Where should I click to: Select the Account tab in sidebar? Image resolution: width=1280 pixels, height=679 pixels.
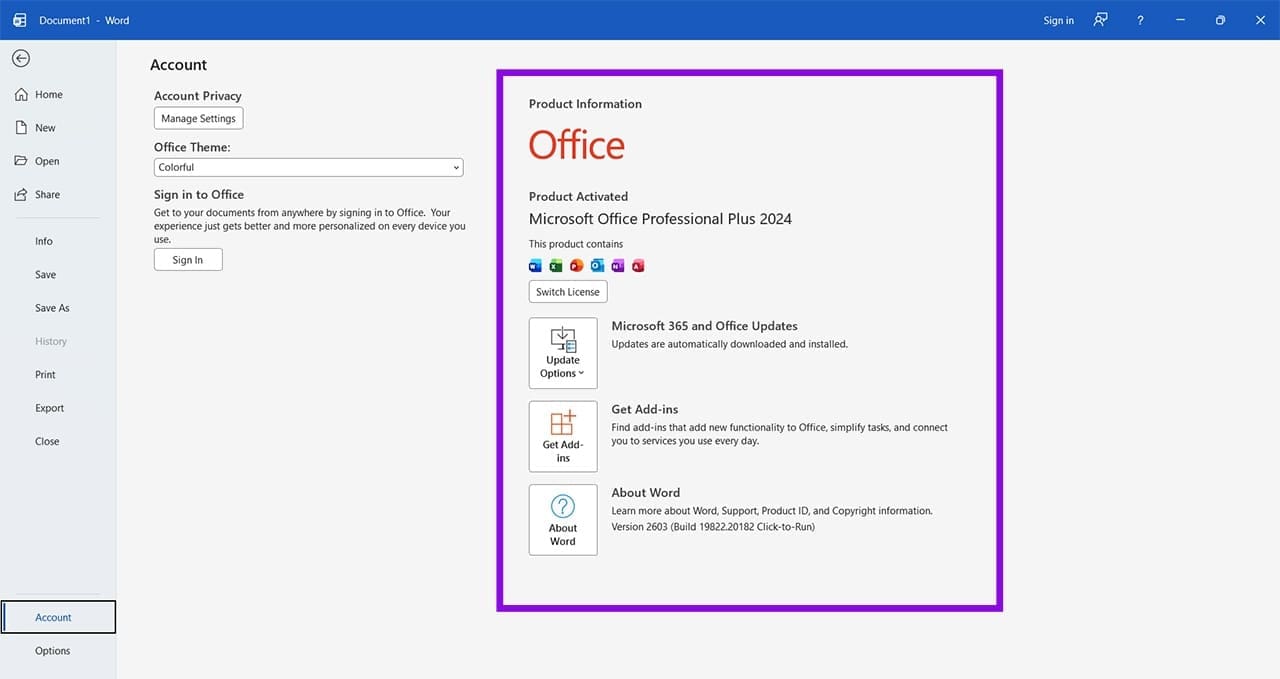point(59,617)
